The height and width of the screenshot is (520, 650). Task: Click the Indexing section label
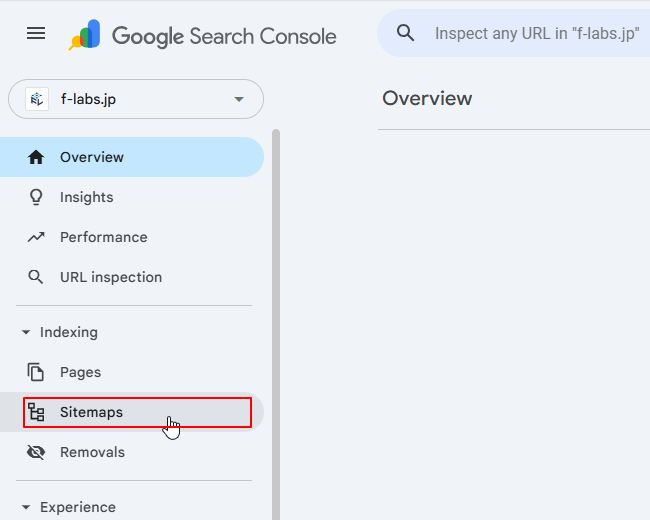coord(69,332)
